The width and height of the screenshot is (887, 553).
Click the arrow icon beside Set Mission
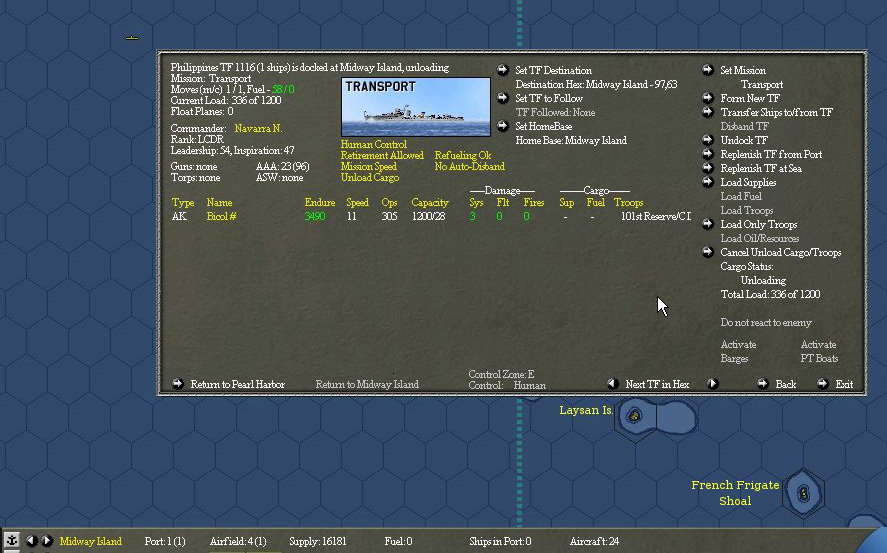click(x=708, y=70)
